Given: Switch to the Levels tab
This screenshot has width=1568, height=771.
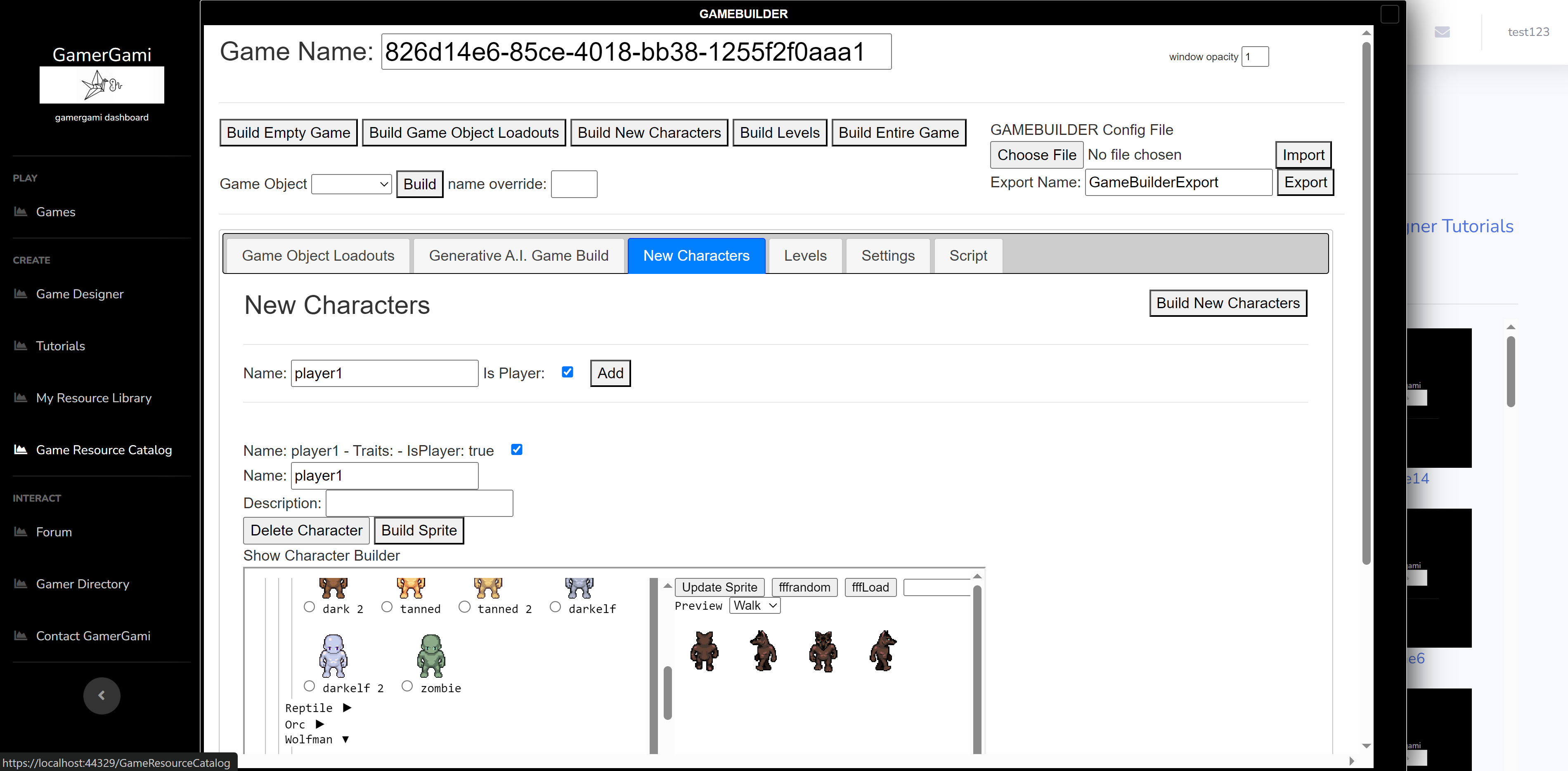Looking at the screenshot, I should pos(805,256).
